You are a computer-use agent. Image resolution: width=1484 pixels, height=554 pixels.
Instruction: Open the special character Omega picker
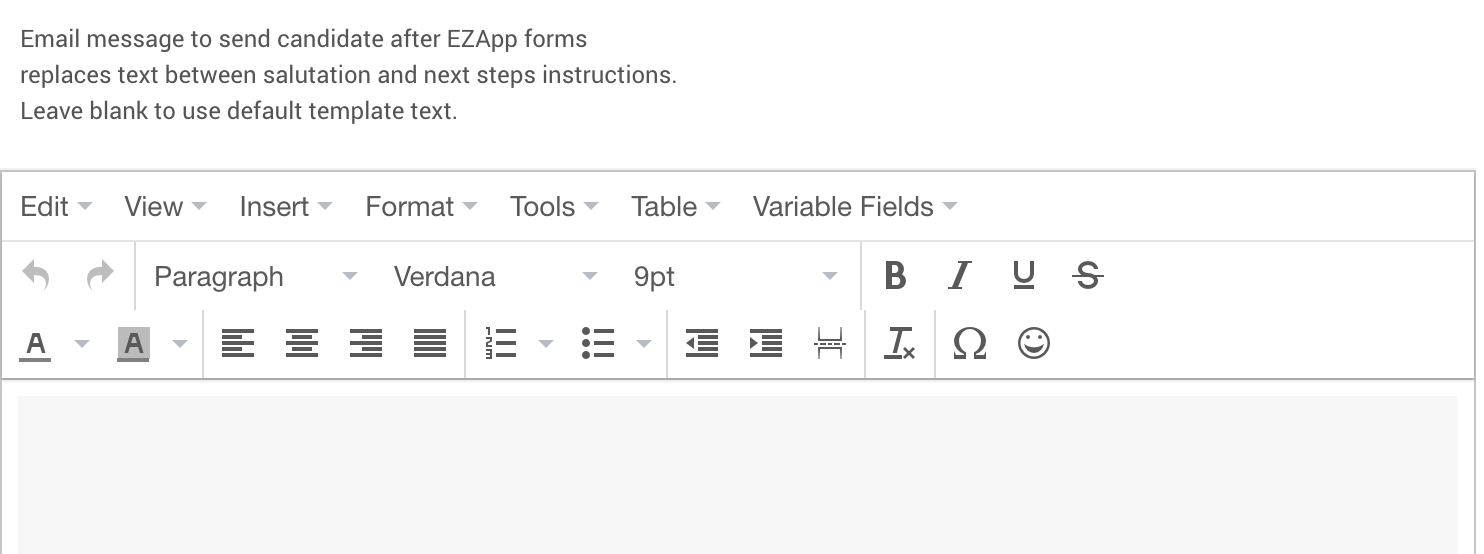[969, 344]
